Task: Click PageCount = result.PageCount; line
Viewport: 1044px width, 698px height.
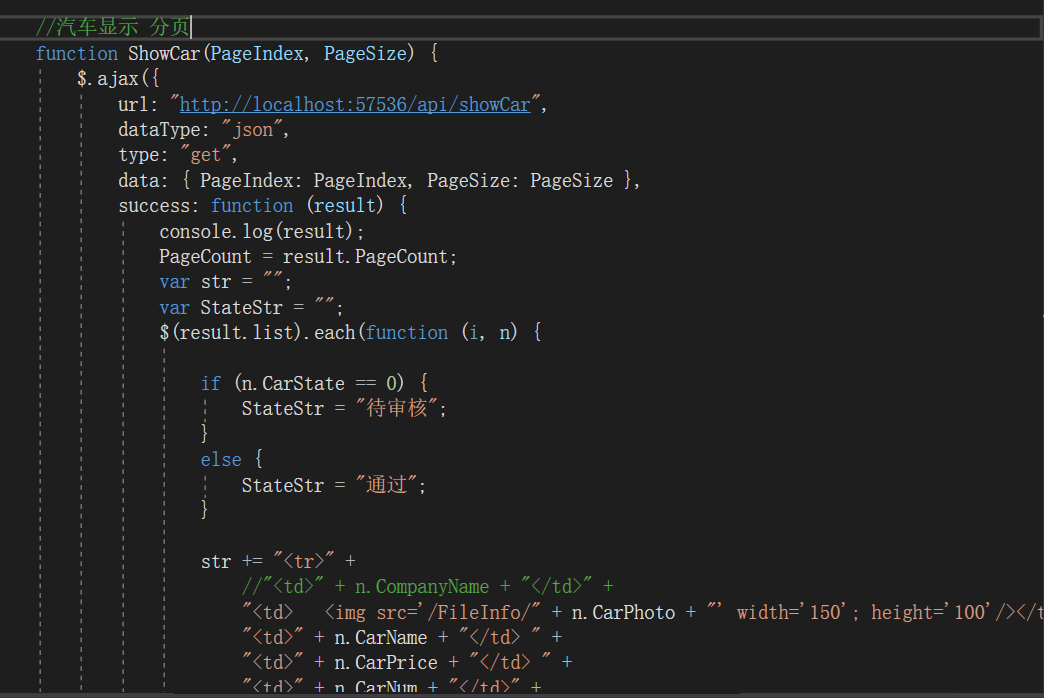Action: click(x=308, y=256)
